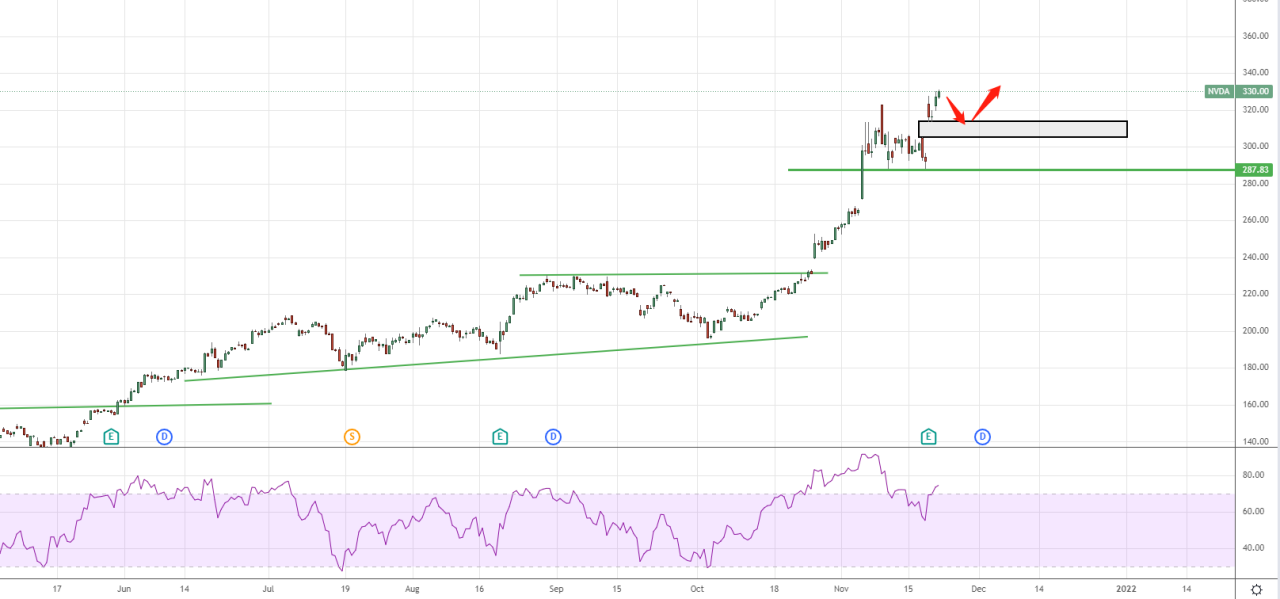Click the orange split S marker
Viewport: 1280px width, 599px height.
point(352,437)
